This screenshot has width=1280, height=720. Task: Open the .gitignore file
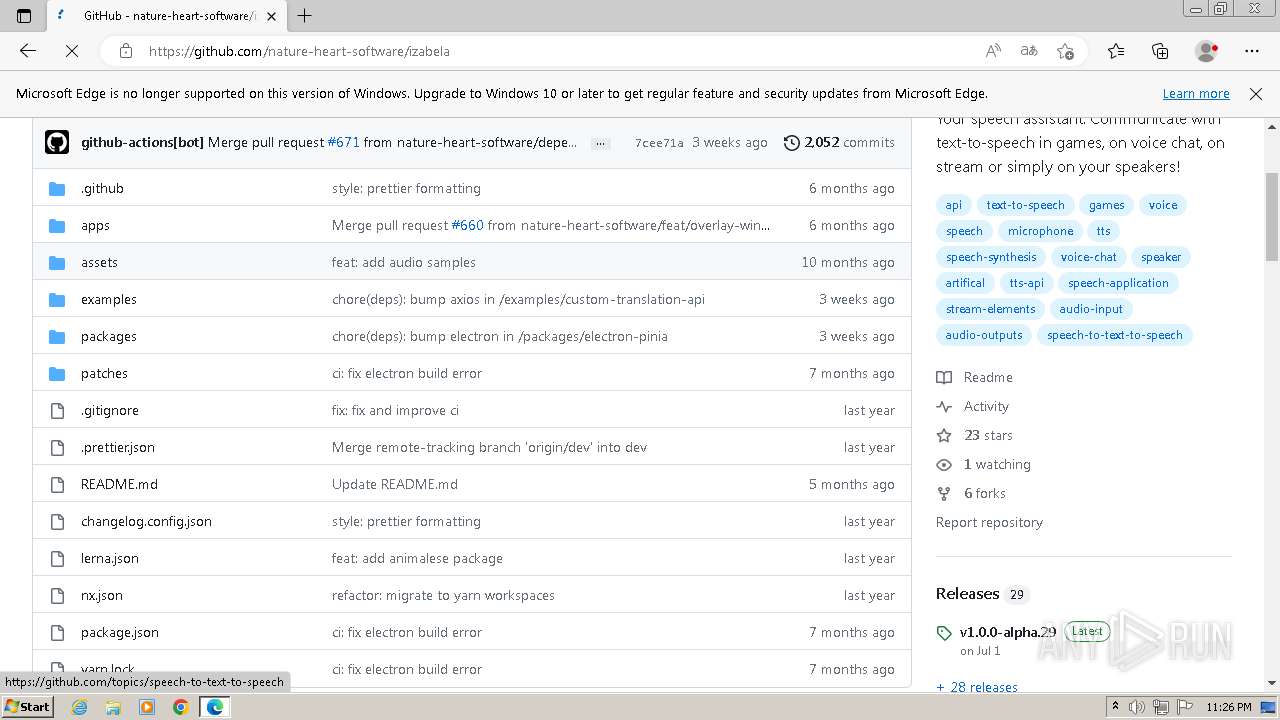click(110, 410)
